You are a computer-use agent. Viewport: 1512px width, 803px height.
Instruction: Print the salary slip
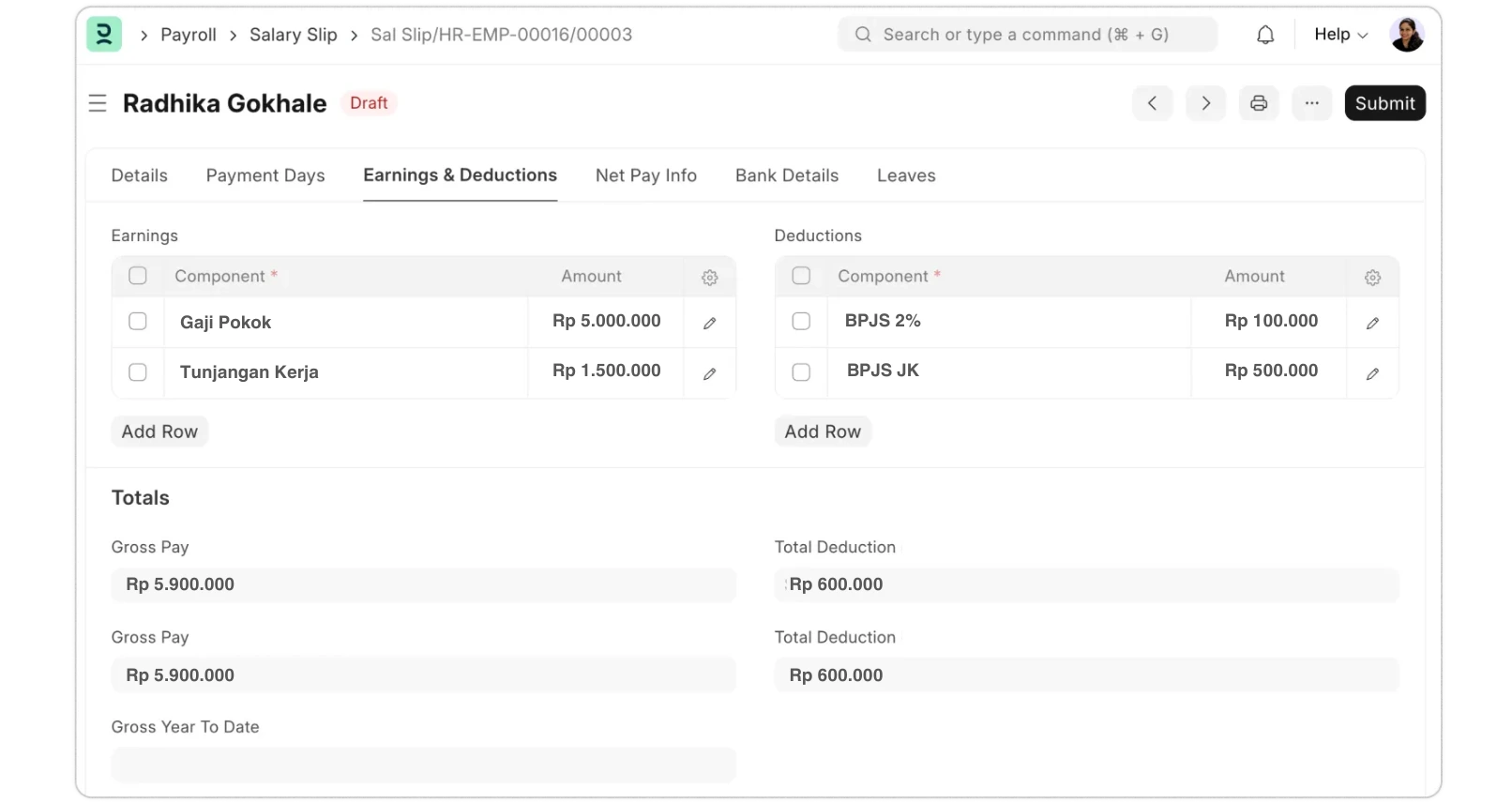tap(1259, 103)
